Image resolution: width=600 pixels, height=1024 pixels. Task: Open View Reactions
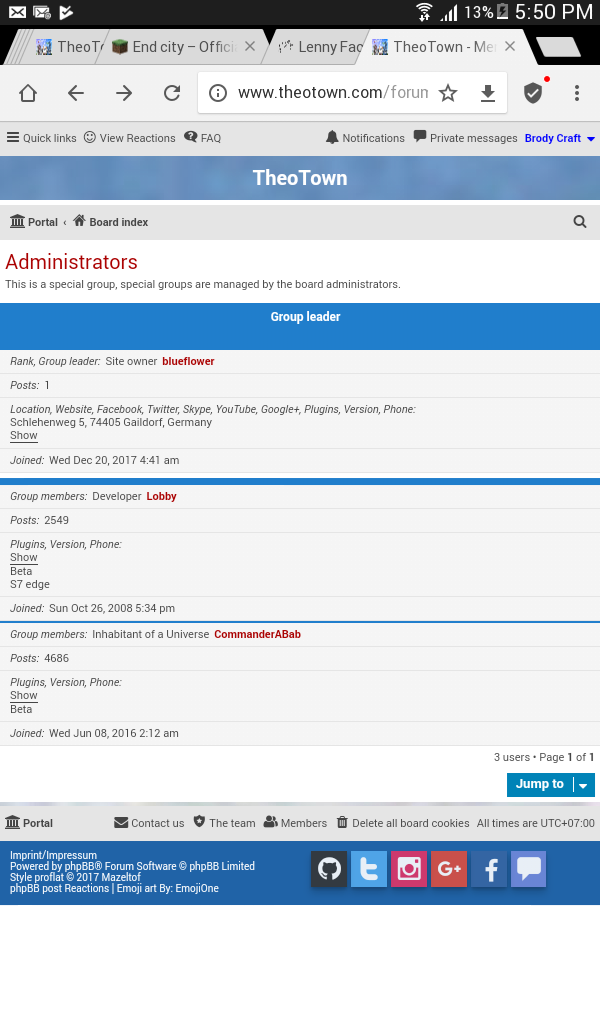pos(129,138)
